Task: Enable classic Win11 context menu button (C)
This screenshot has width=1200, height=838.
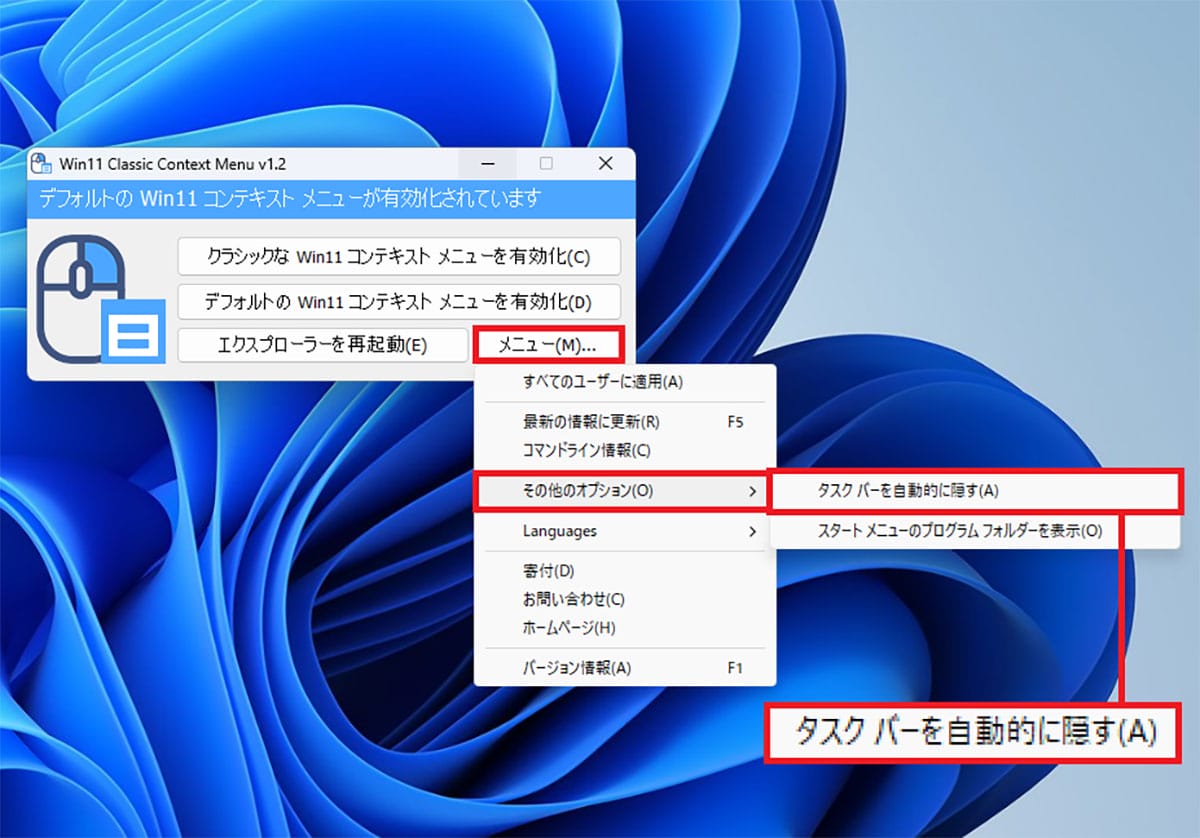Action: [399, 256]
